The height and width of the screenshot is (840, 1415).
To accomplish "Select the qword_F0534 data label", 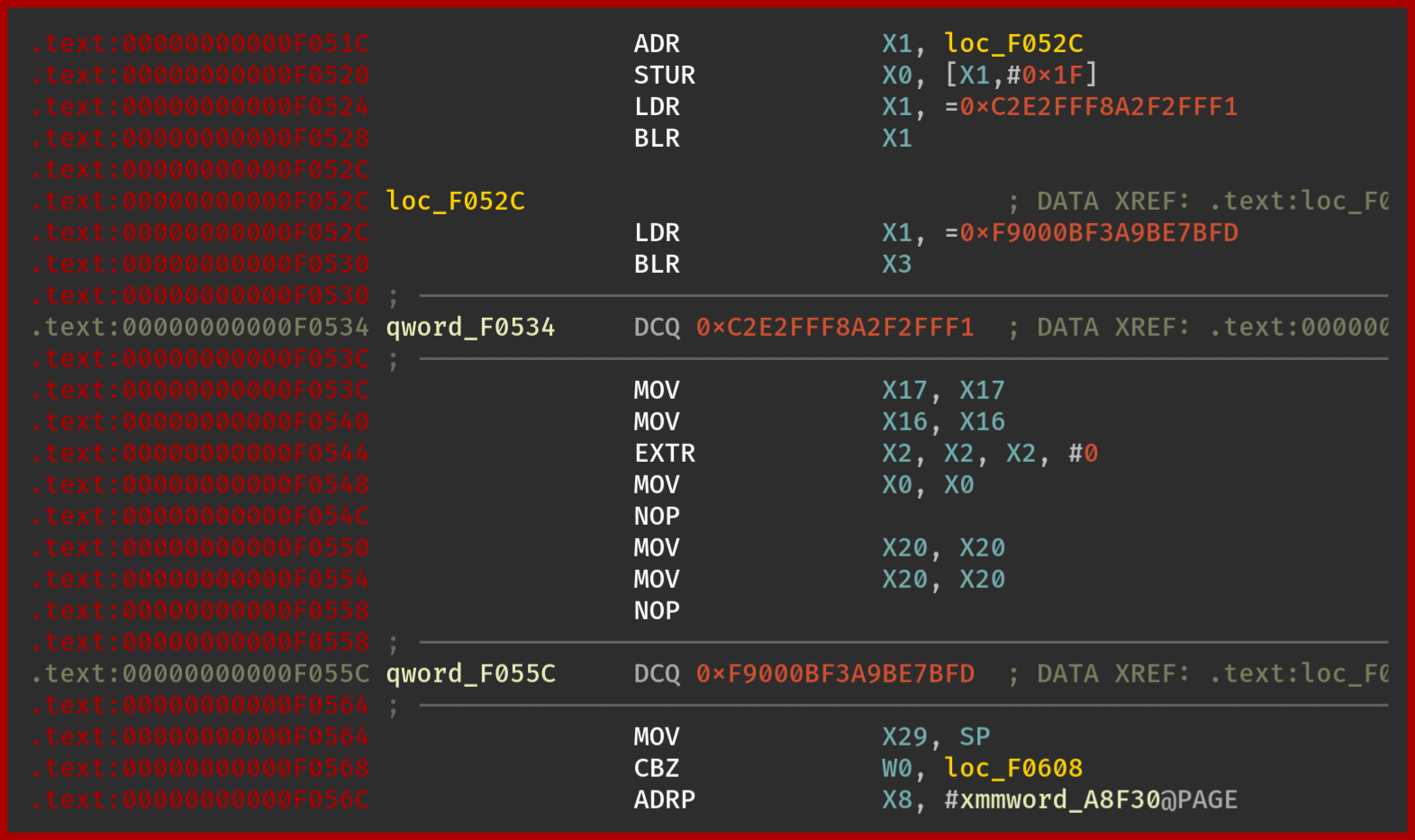I will click(x=470, y=327).
